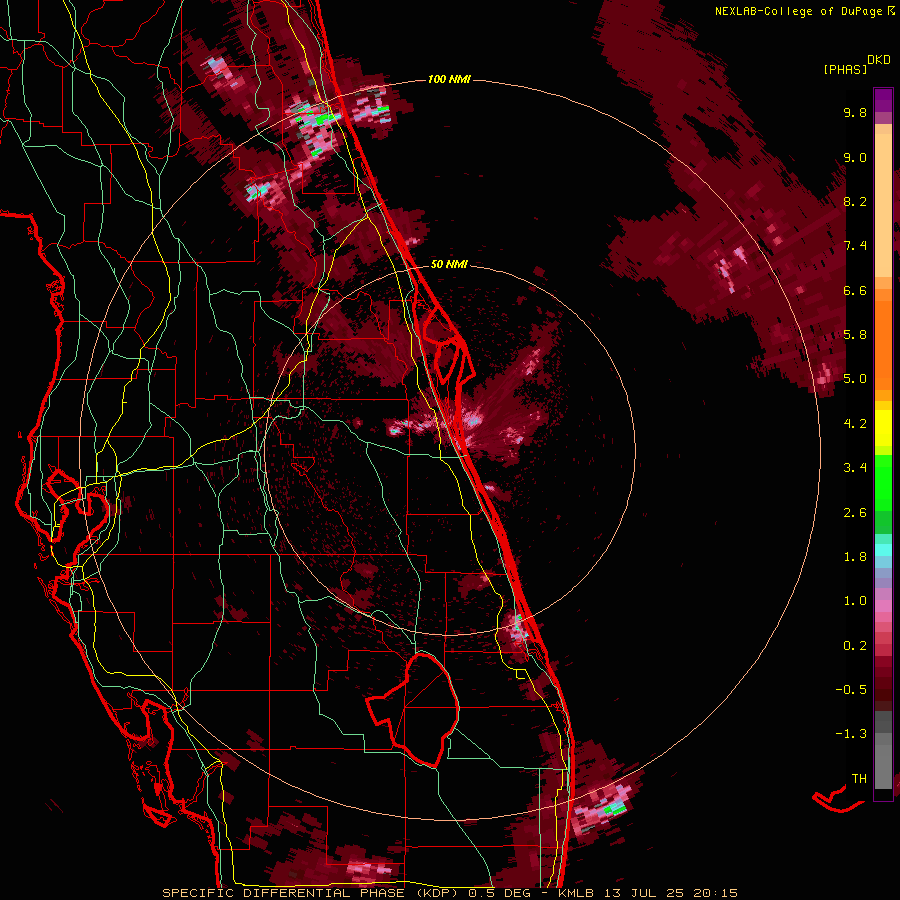Click the 100 NMI range ring label
Image resolution: width=900 pixels, height=900 pixels.
coord(449,79)
